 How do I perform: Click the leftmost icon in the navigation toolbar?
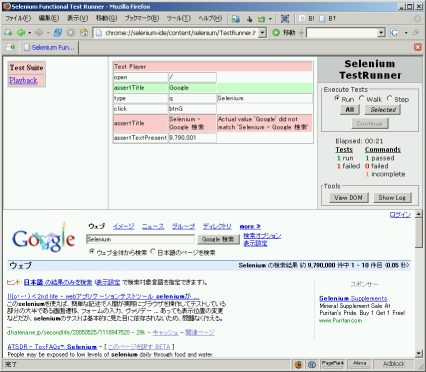pos(8,32)
